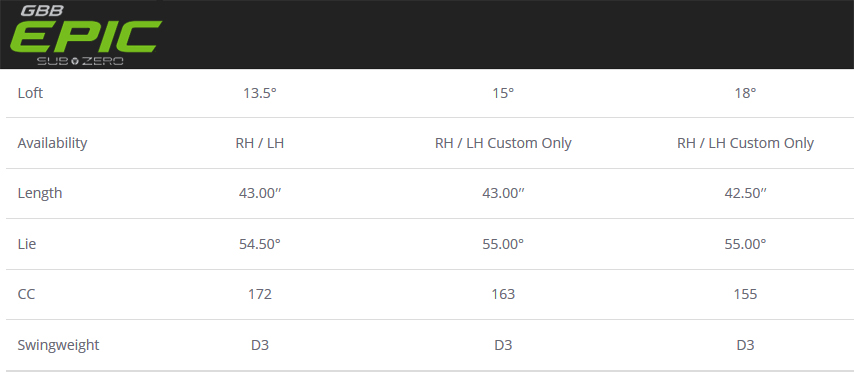Select the 172 CC value
Viewport: 854px width, 372px height.
260,294
